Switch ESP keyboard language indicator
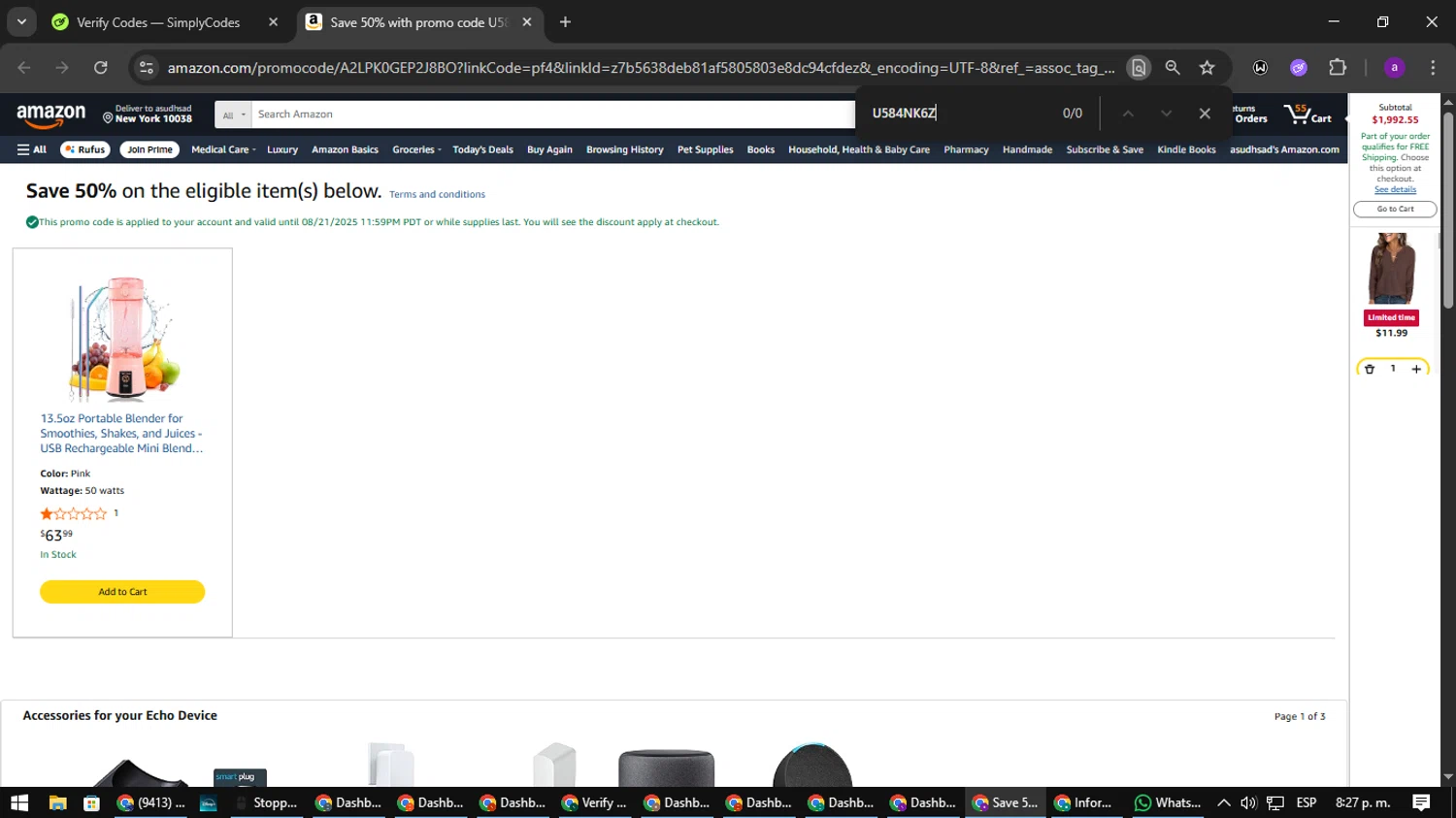The width and height of the screenshot is (1456, 818). click(x=1307, y=802)
